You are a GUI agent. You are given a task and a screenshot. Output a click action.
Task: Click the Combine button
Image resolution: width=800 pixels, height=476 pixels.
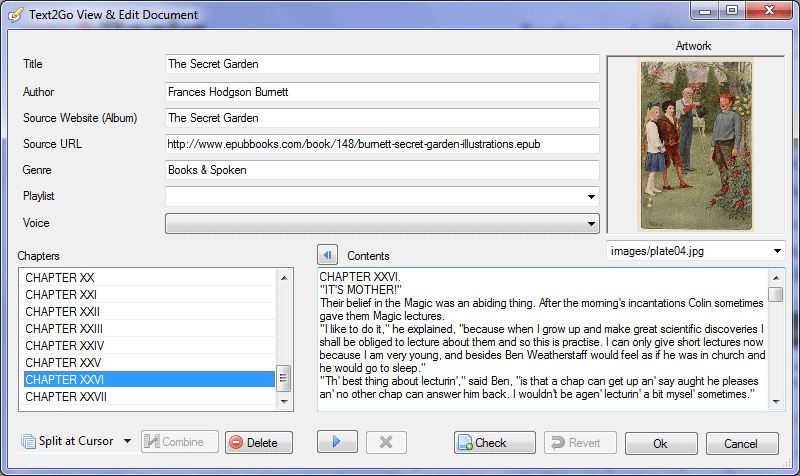point(180,442)
